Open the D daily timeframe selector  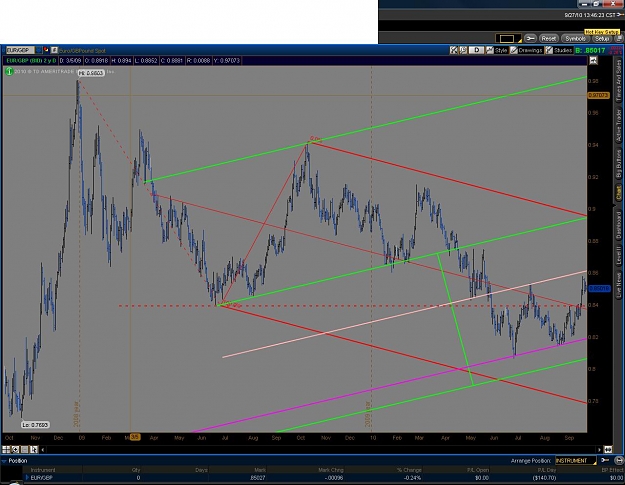(x=476, y=50)
